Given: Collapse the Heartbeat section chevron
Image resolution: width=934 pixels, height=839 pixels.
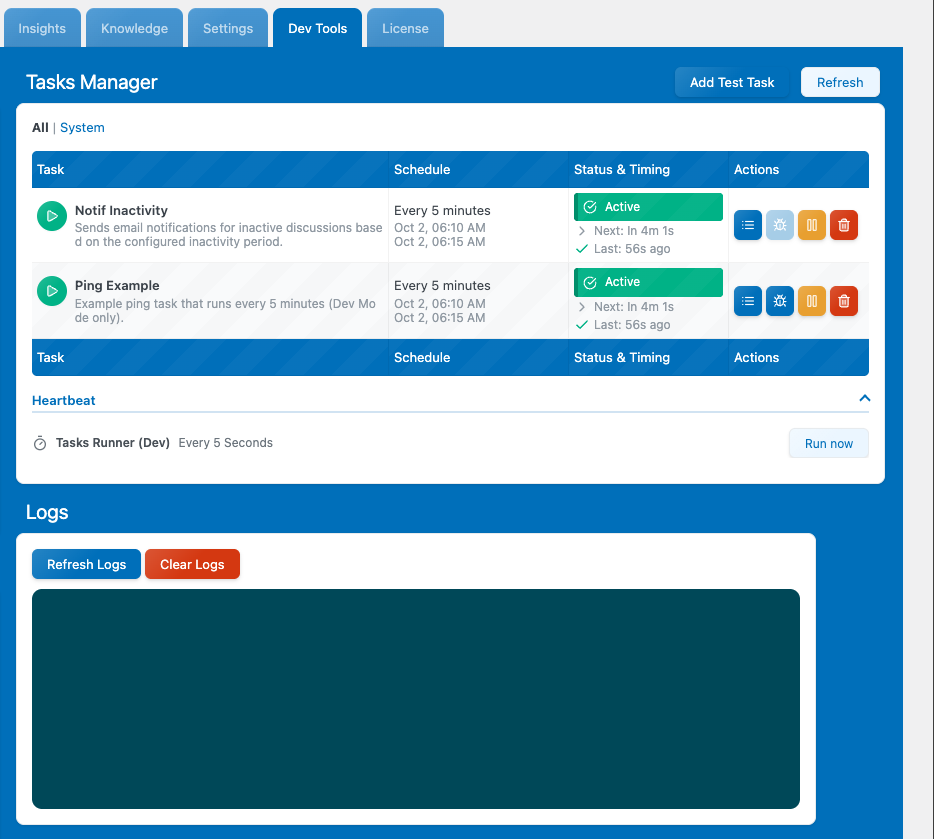Looking at the screenshot, I should (x=864, y=398).
